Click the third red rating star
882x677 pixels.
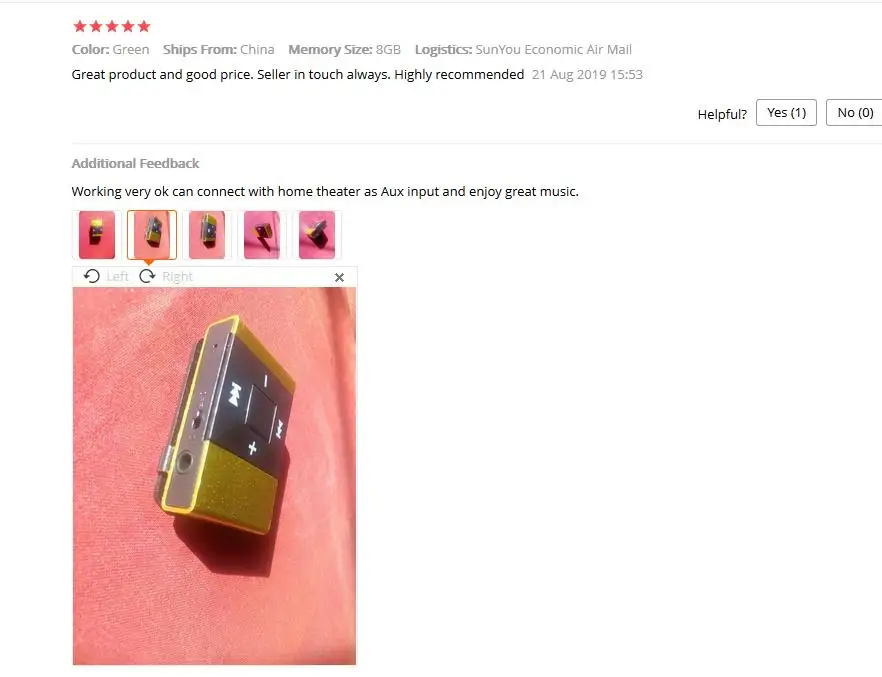pyautogui.click(x=112, y=26)
